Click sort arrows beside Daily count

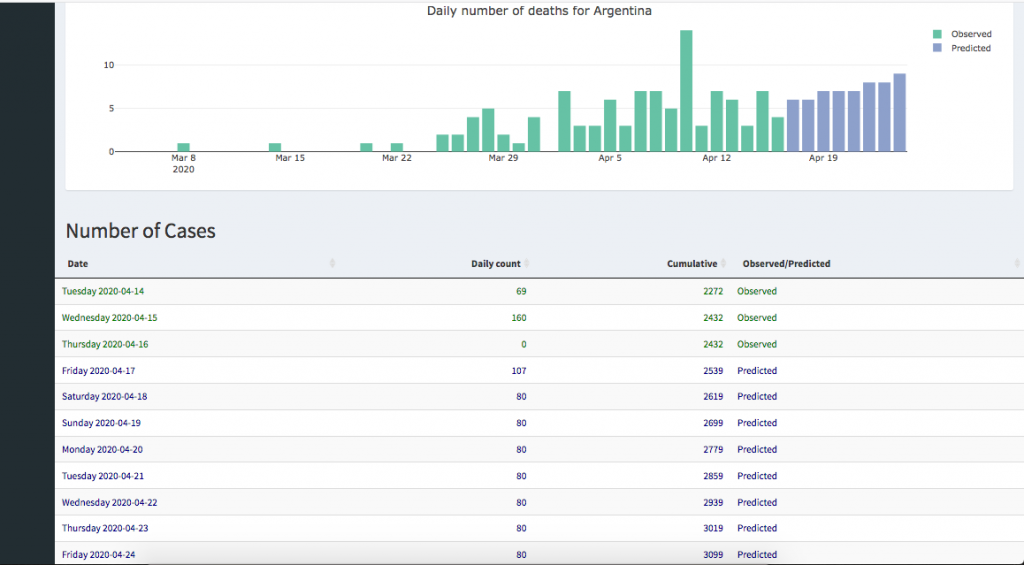pos(526,264)
